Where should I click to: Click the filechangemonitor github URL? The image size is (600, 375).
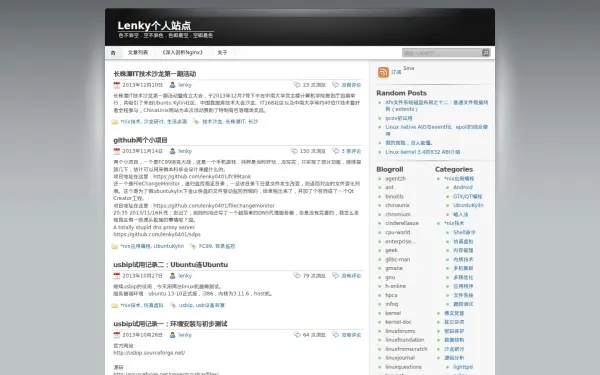pyautogui.click(x=214, y=205)
